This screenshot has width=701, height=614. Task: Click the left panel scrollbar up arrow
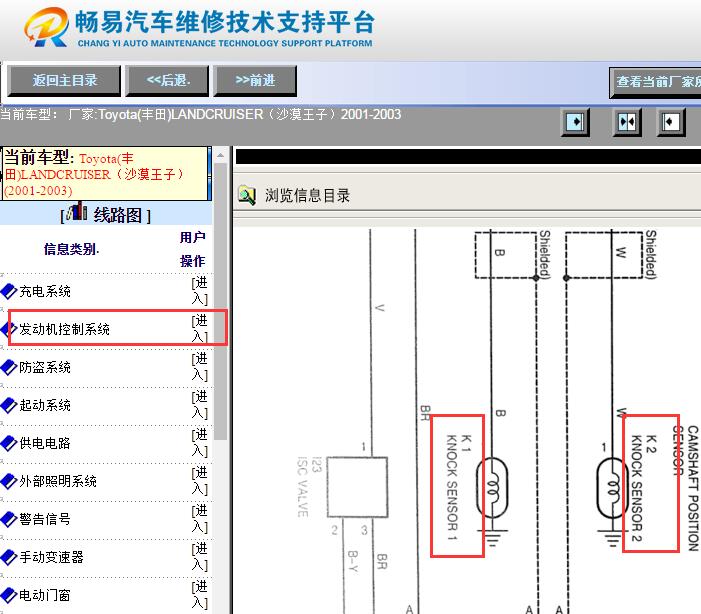[220, 156]
